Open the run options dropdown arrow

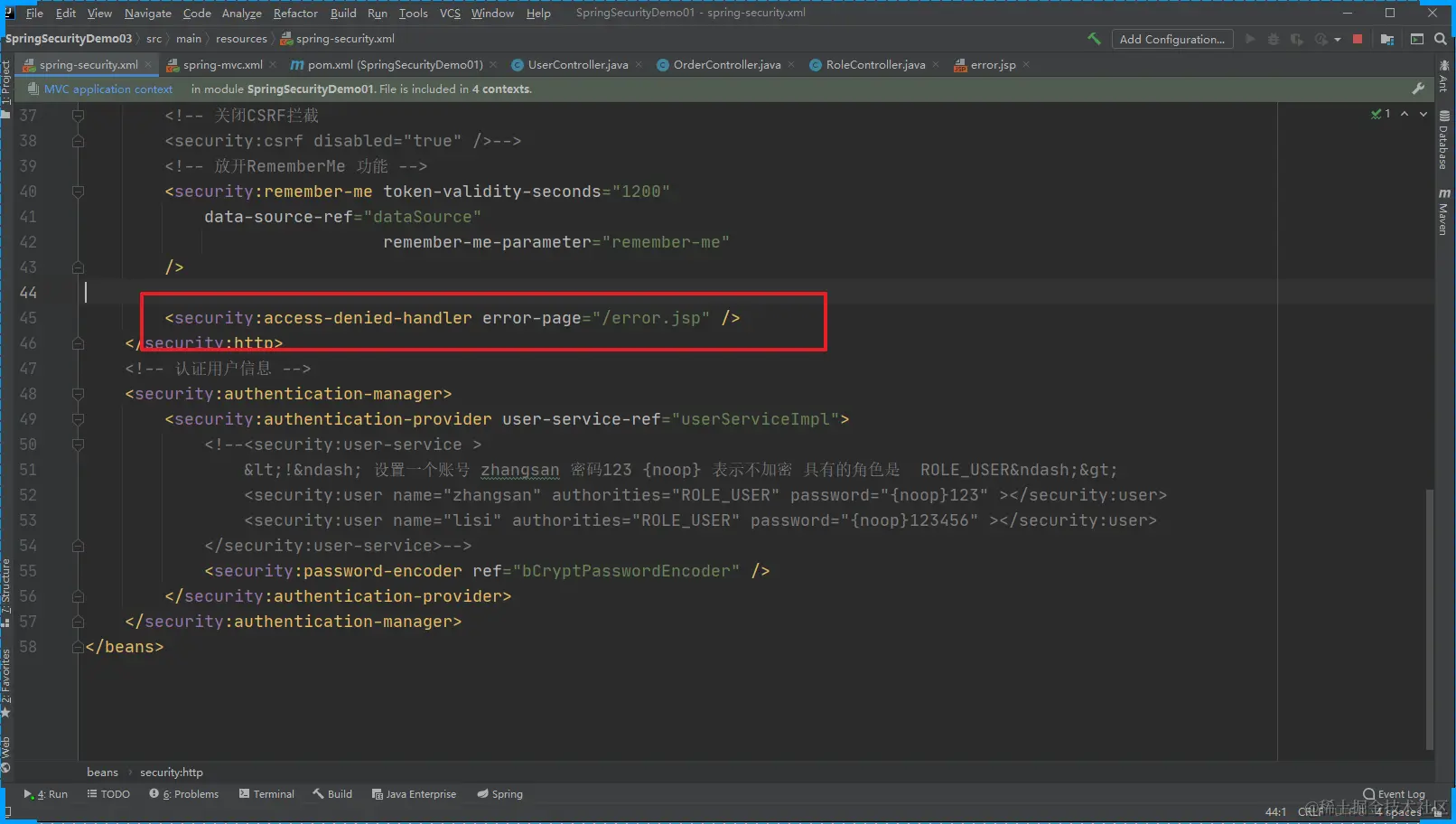[1338, 39]
